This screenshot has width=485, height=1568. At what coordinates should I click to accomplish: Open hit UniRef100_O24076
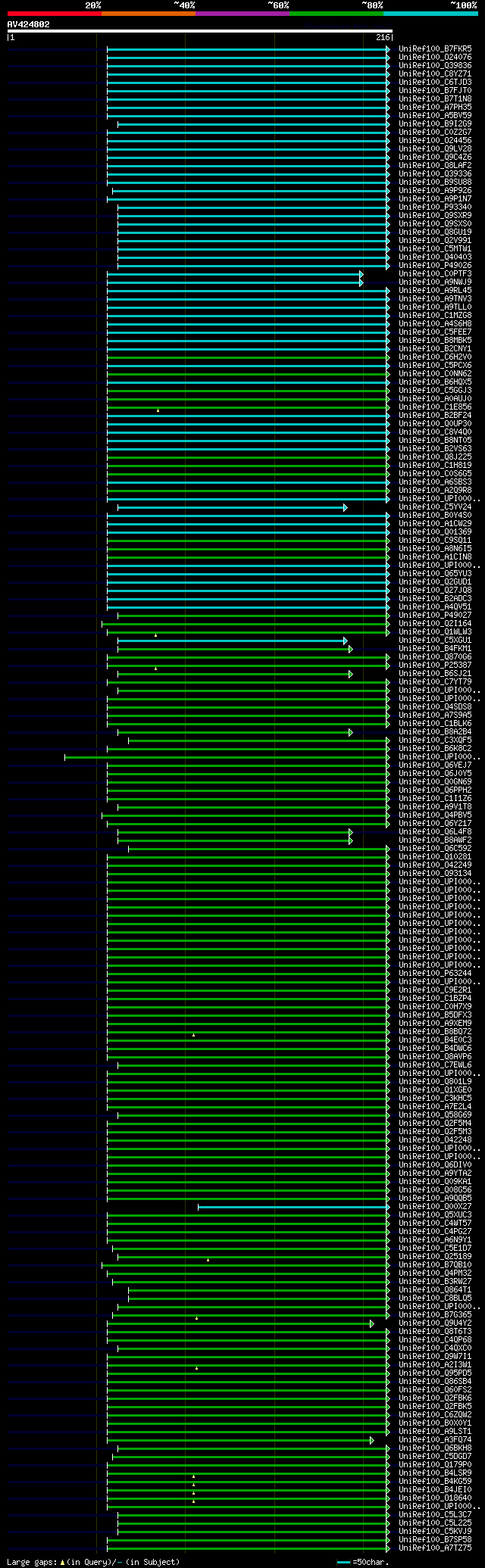(x=435, y=58)
